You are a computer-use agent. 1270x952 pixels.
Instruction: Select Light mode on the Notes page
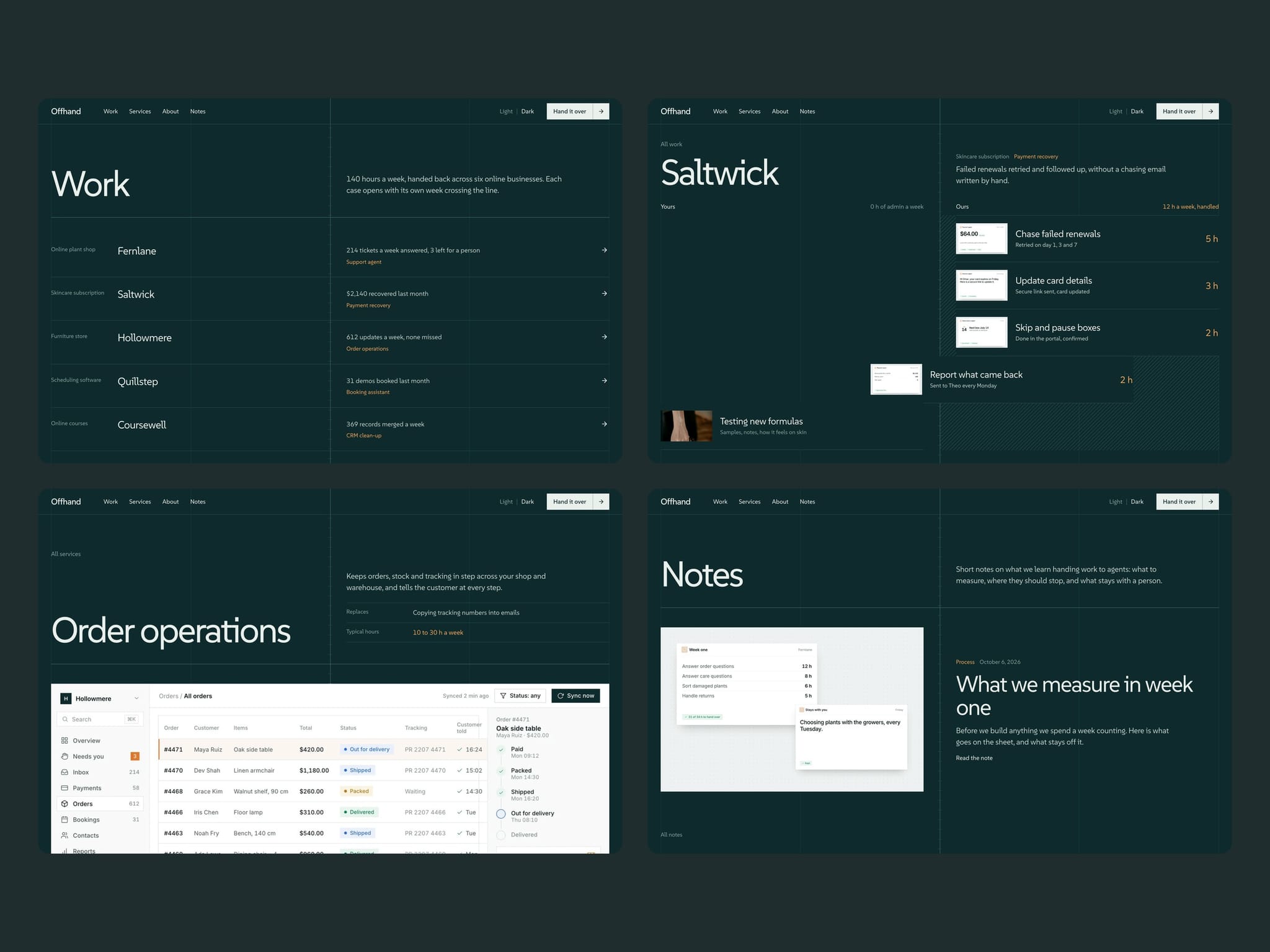pyautogui.click(x=1116, y=502)
